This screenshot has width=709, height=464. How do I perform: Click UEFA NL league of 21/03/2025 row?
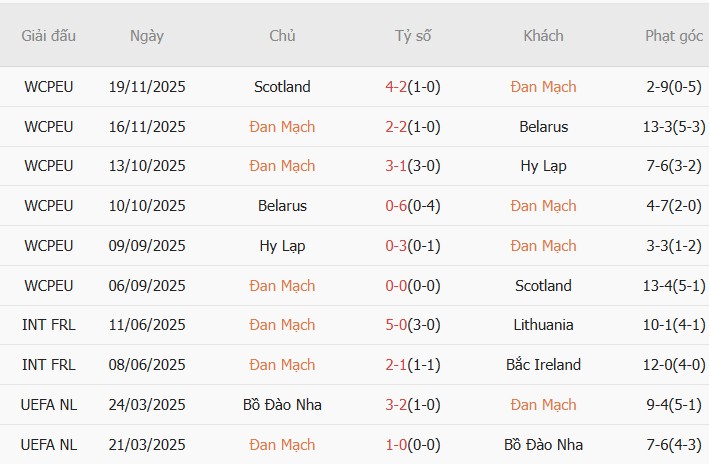click(49, 445)
